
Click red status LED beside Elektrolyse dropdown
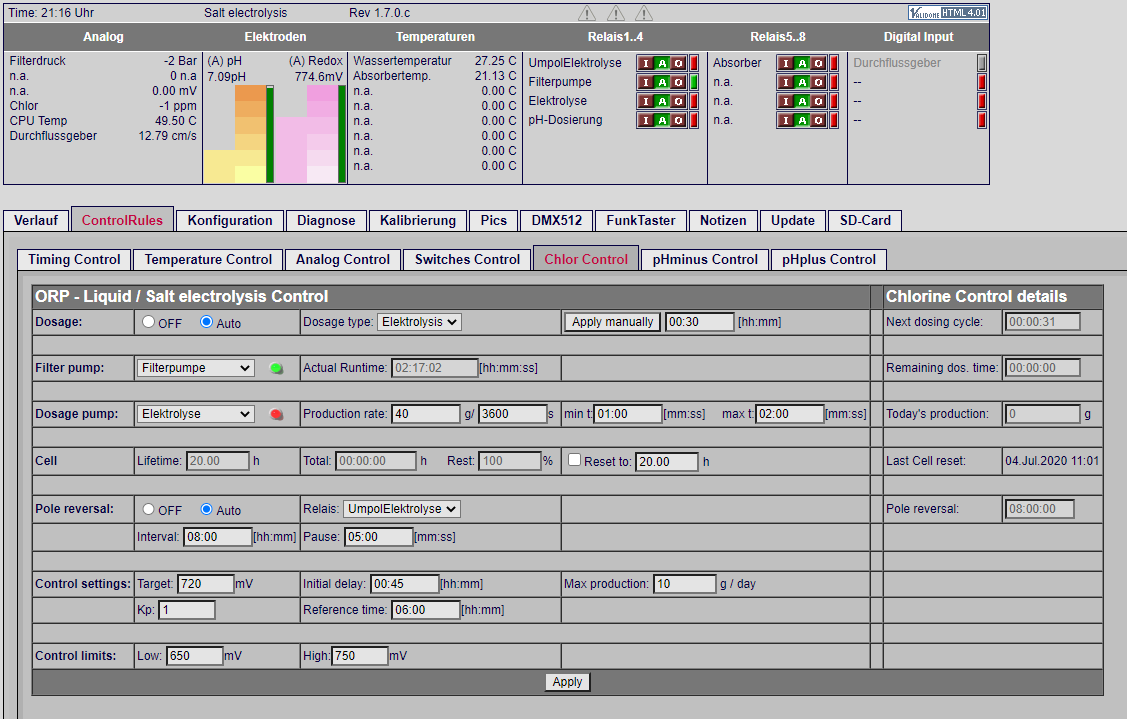tap(276, 414)
